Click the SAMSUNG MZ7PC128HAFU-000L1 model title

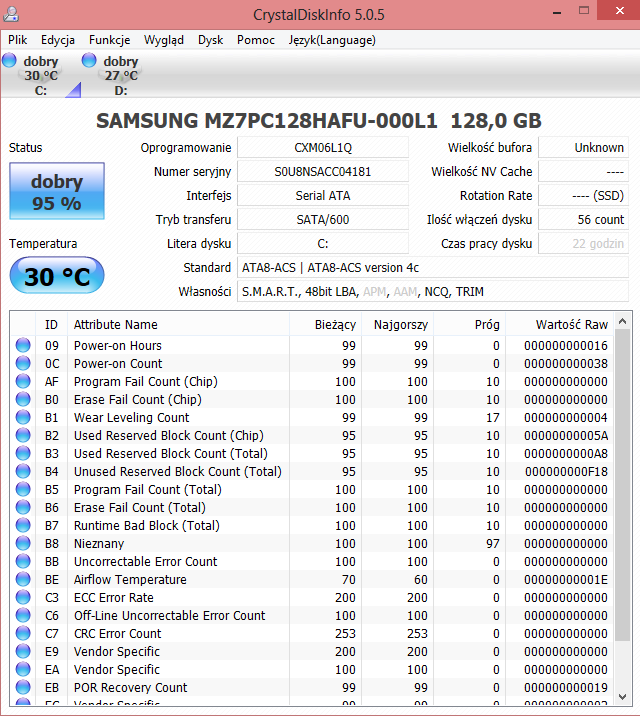pos(319,121)
